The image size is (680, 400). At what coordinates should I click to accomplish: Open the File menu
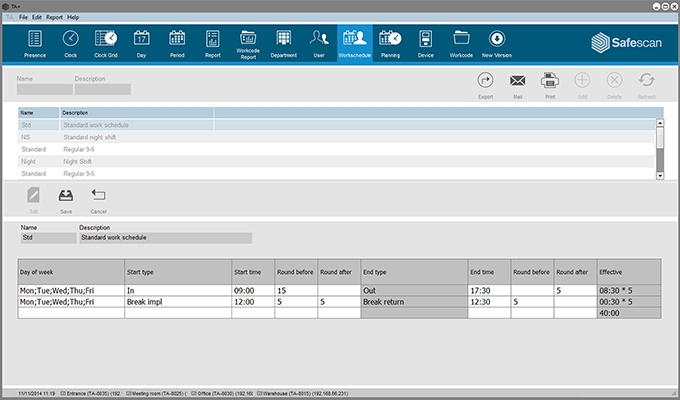[22, 18]
